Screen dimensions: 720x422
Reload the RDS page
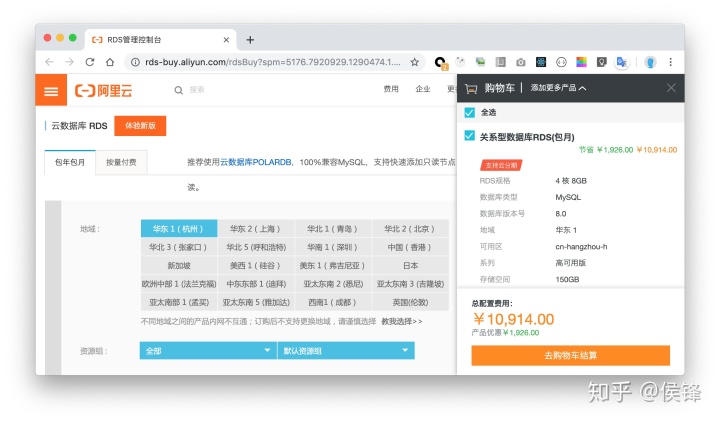(90, 62)
